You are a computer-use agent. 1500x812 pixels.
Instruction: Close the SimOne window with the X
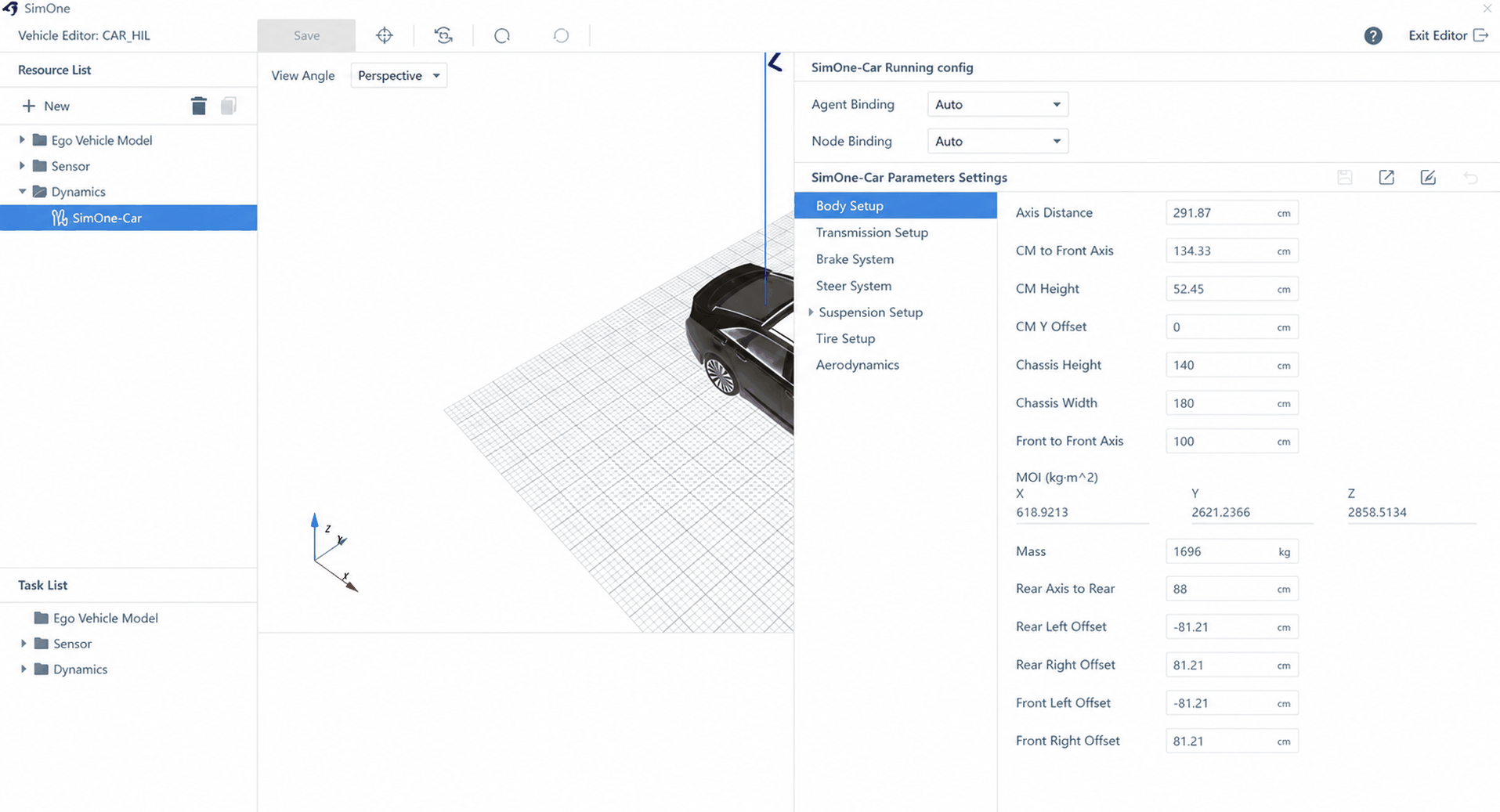coord(1487,9)
